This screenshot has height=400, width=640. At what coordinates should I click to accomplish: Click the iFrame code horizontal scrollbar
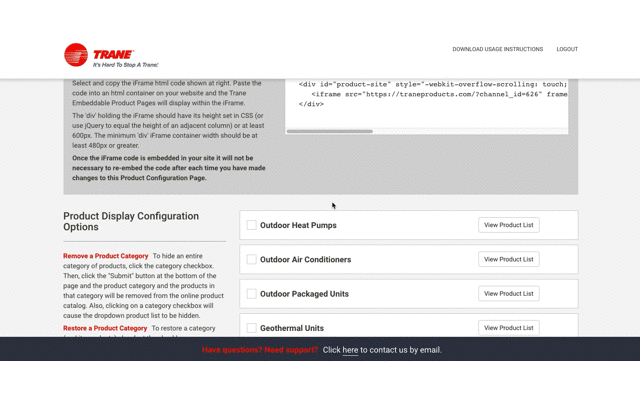pos(330,131)
